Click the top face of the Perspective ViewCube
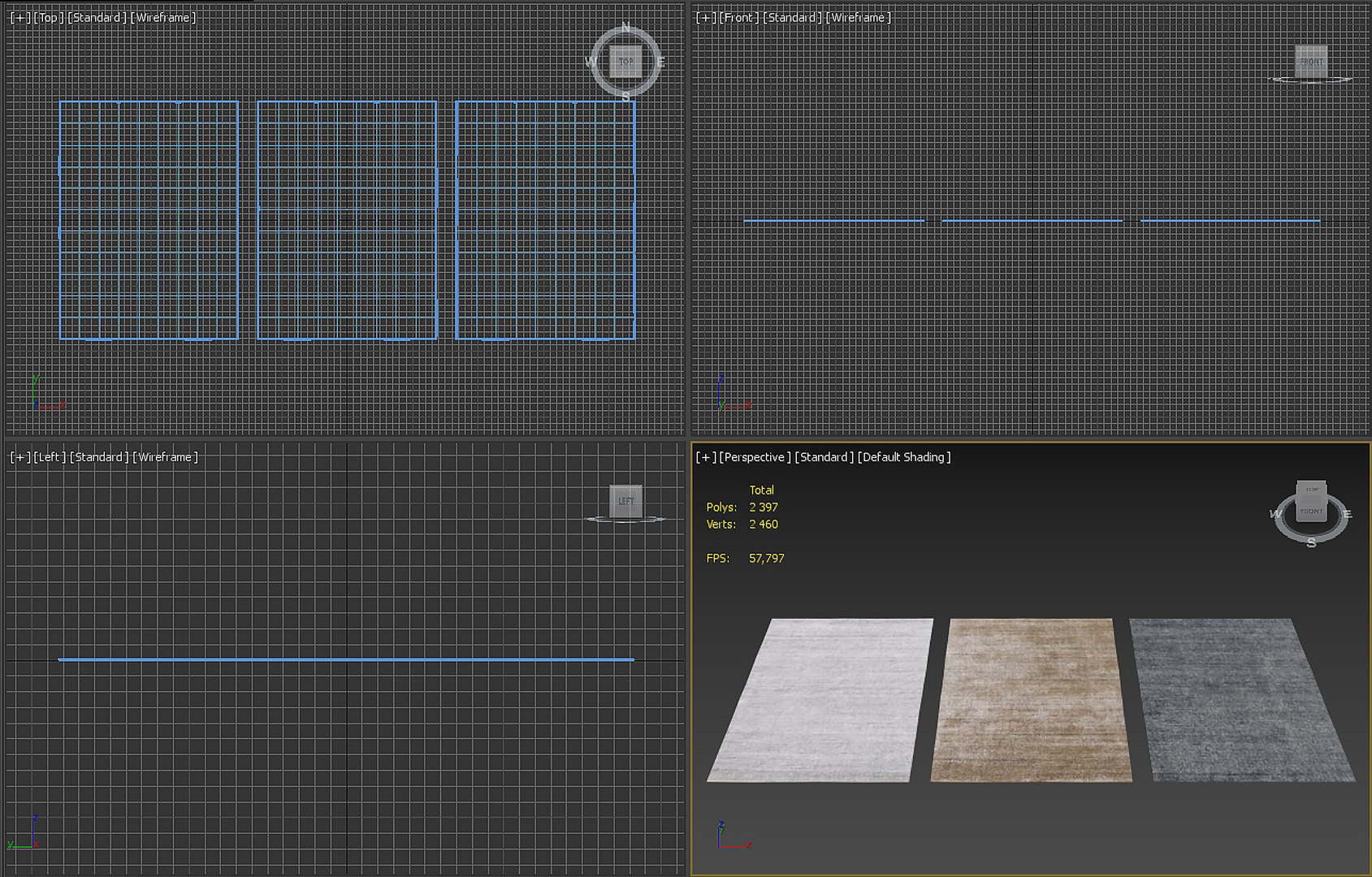 1311,490
